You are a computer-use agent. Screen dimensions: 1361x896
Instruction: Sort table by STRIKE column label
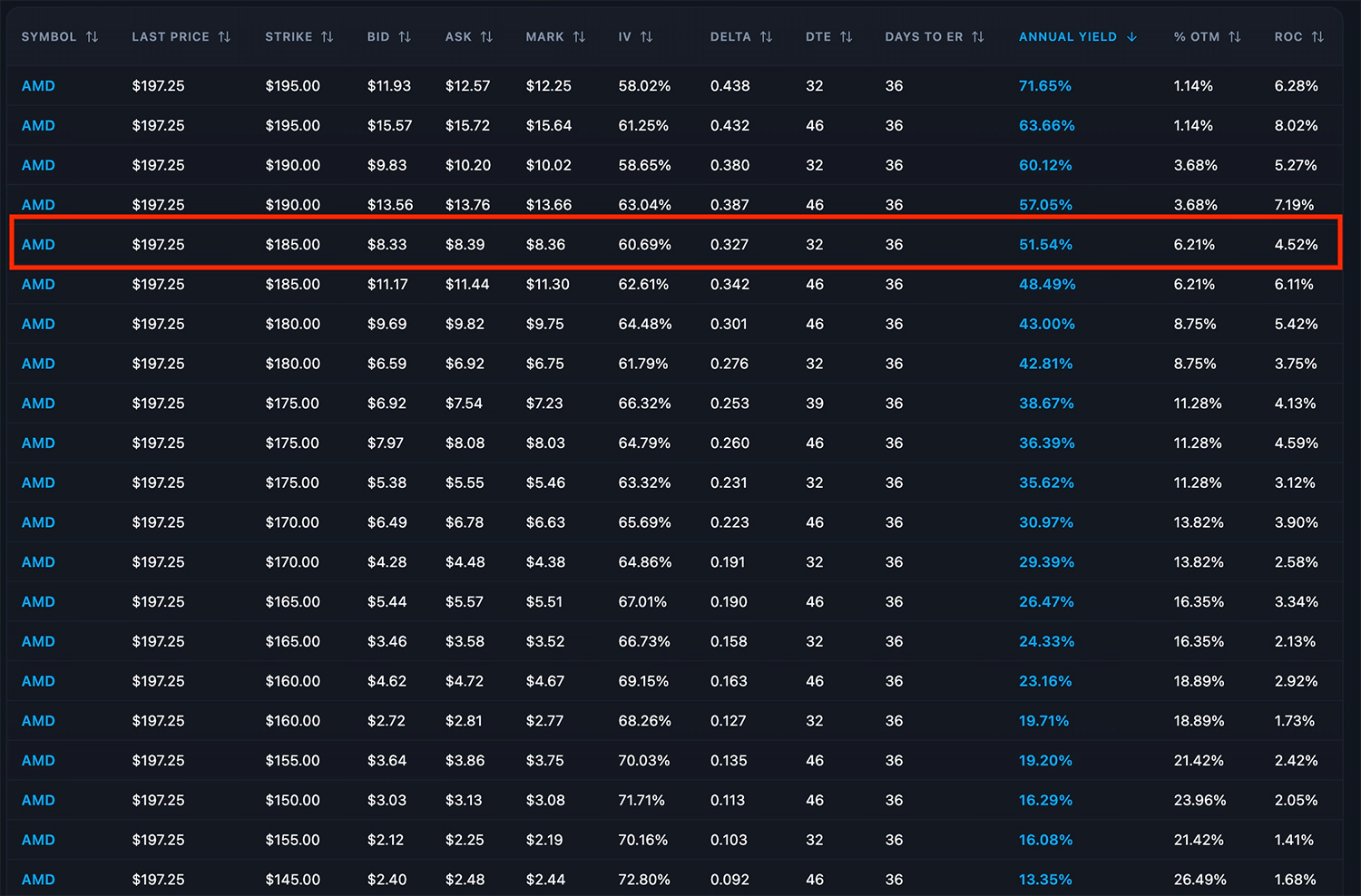pos(289,37)
